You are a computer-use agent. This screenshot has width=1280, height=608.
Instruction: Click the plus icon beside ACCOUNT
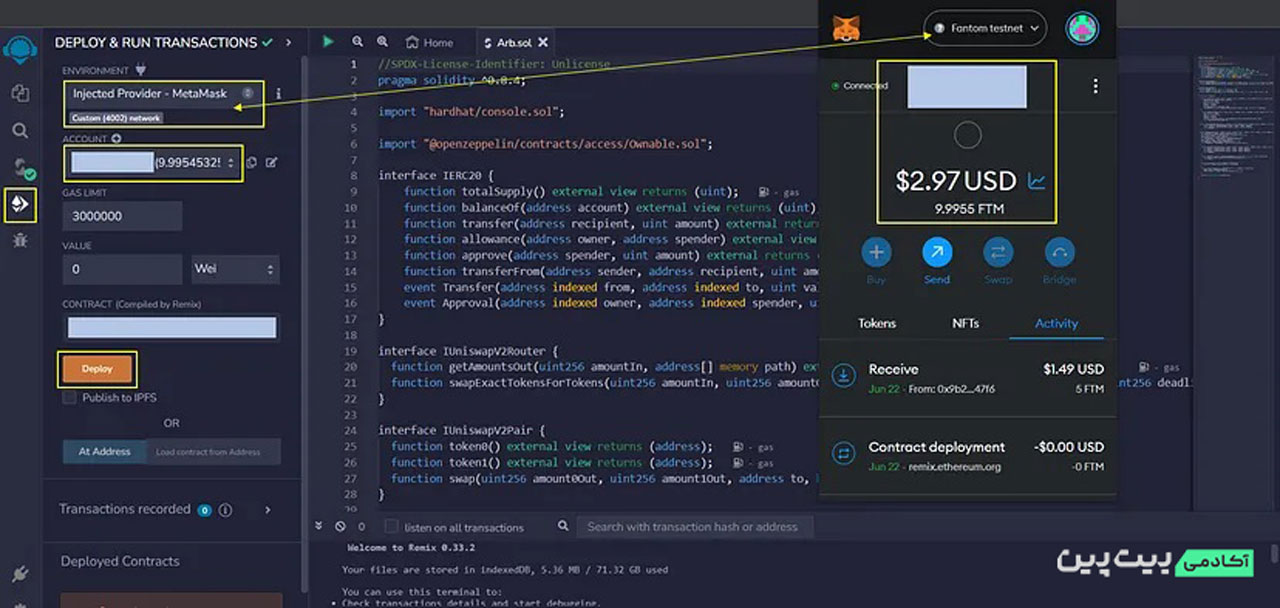[x=116, y=138]
